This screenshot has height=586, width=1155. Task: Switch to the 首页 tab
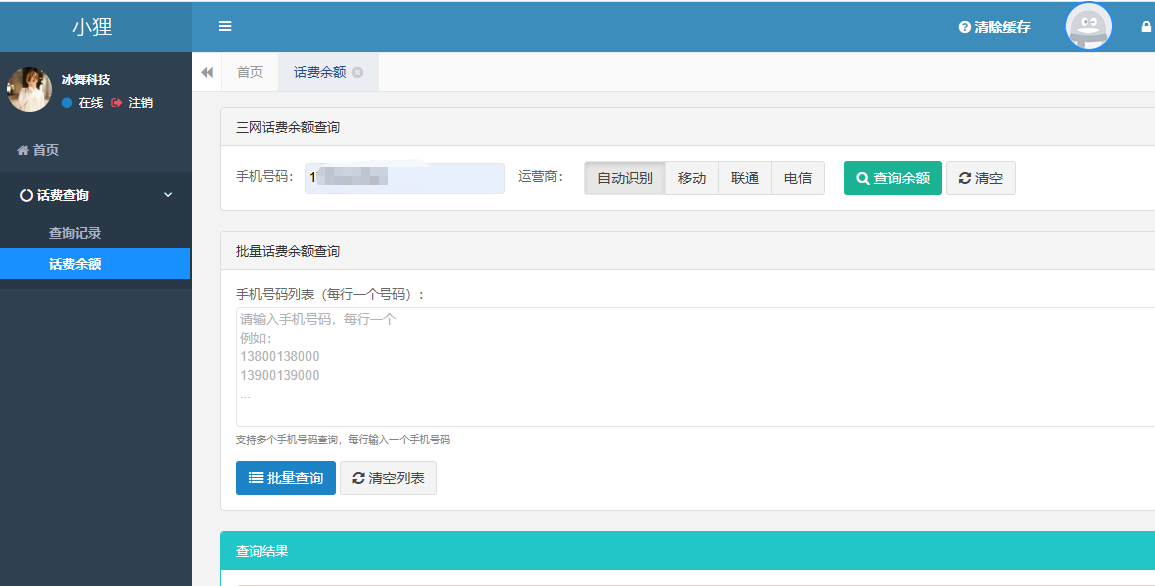[x=249, y=72]
